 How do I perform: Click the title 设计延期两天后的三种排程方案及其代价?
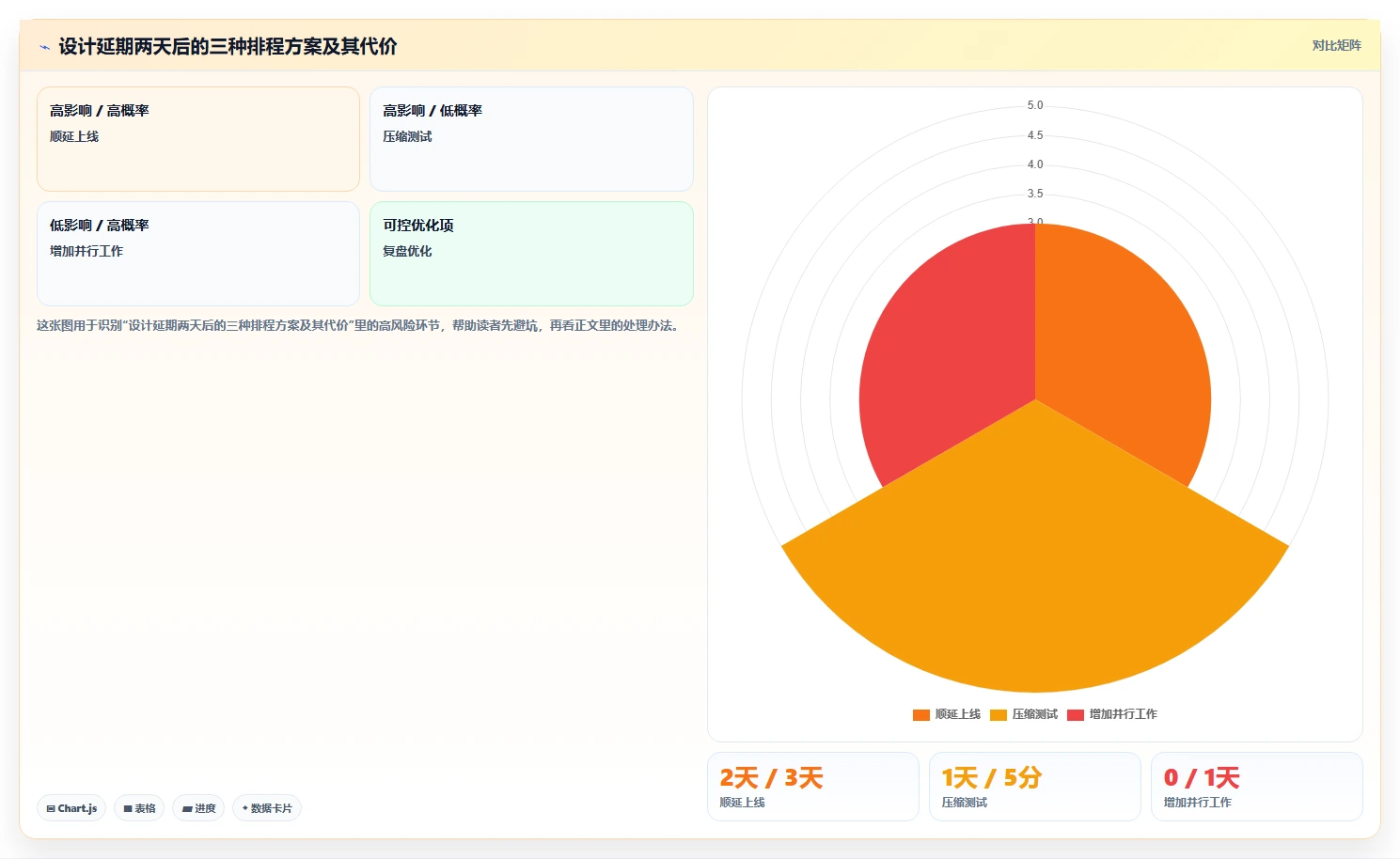click(228, 46)
